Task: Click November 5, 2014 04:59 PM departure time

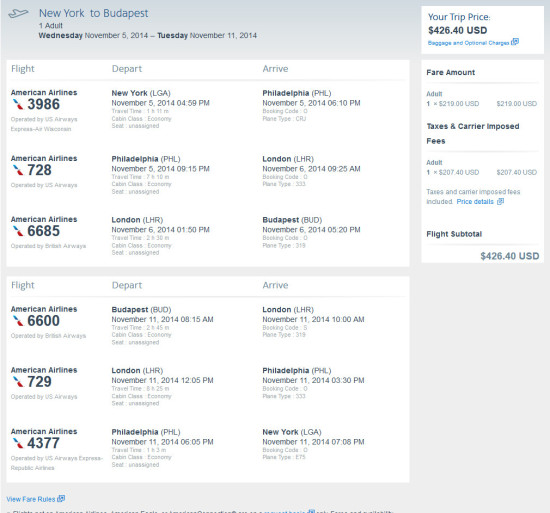Action: 160,103
